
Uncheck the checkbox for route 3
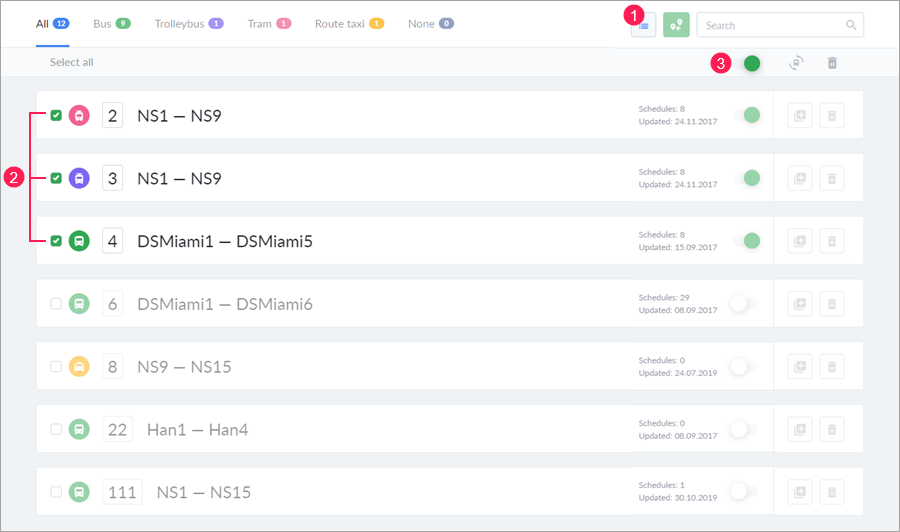56,178
